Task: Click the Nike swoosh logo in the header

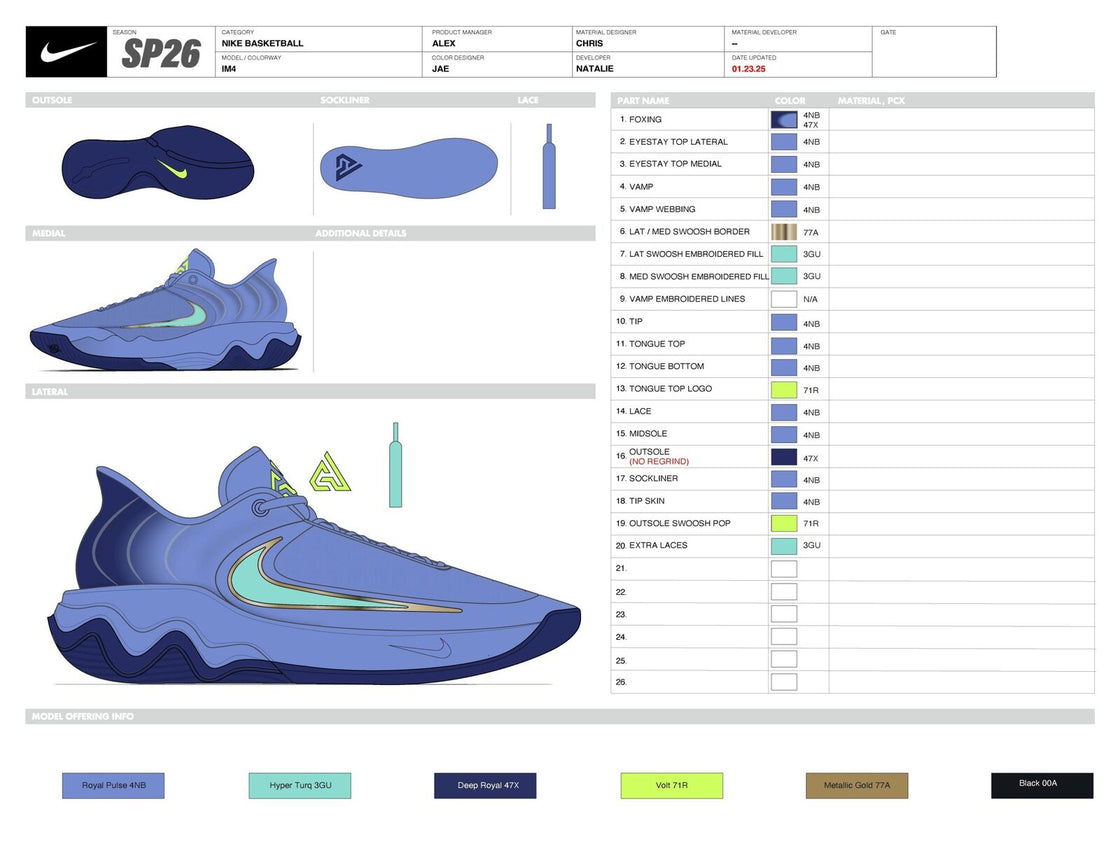Action: point(66,51)
